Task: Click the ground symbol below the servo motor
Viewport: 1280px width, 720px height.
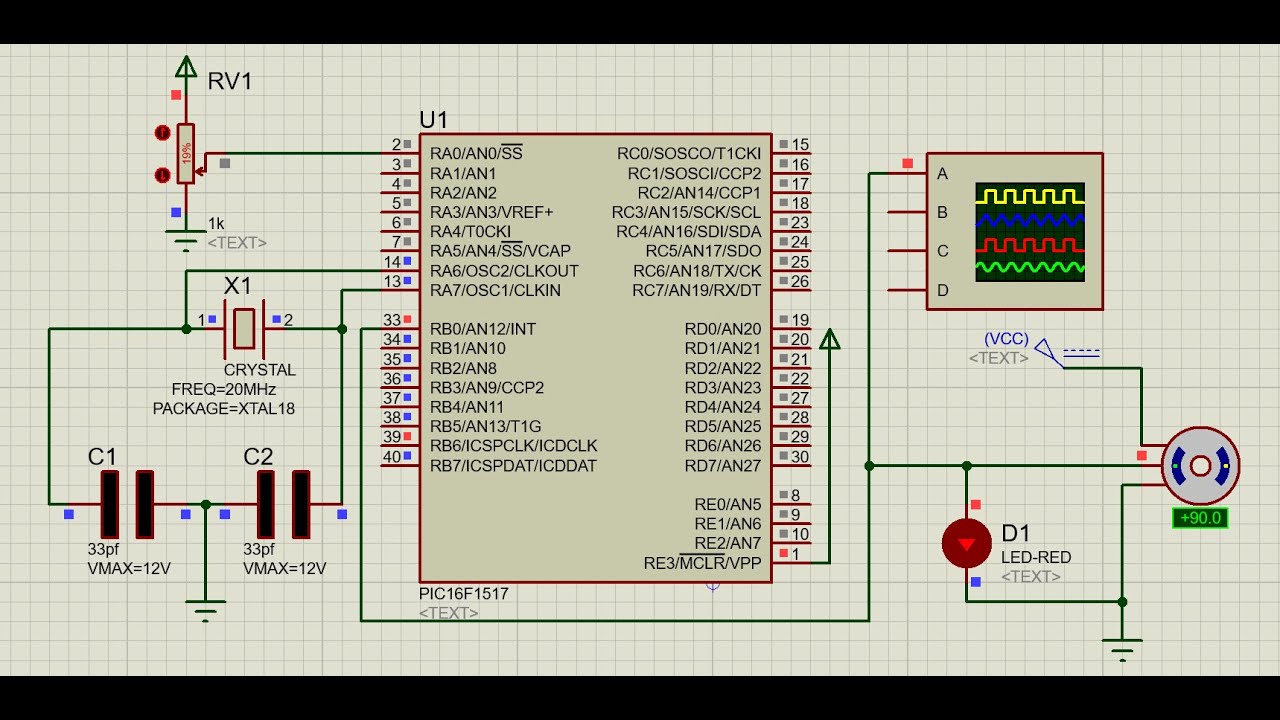Action: pos(1122,649)
